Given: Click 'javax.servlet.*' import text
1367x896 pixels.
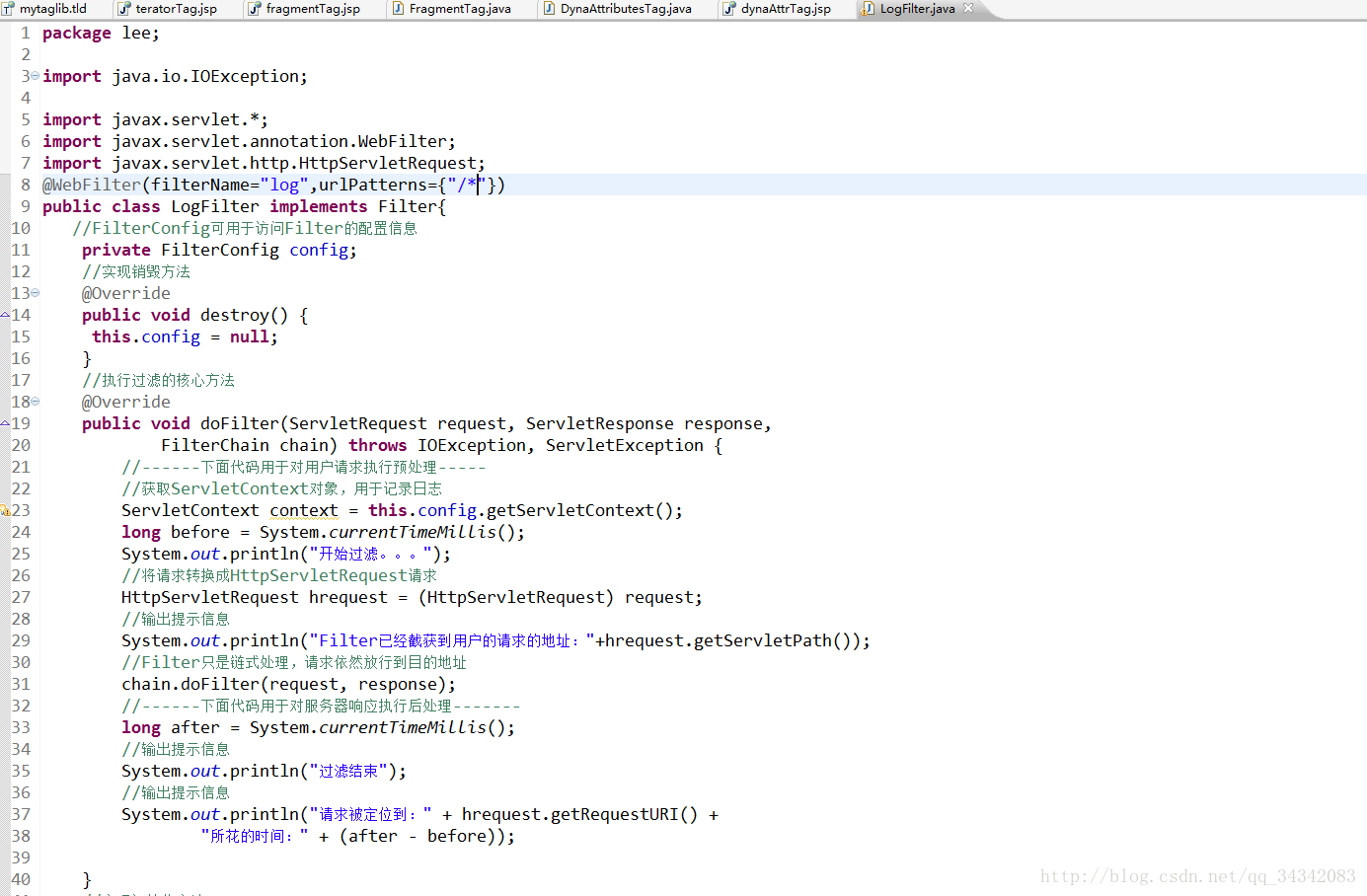Looking at the screenshot, I should [185, 120].
